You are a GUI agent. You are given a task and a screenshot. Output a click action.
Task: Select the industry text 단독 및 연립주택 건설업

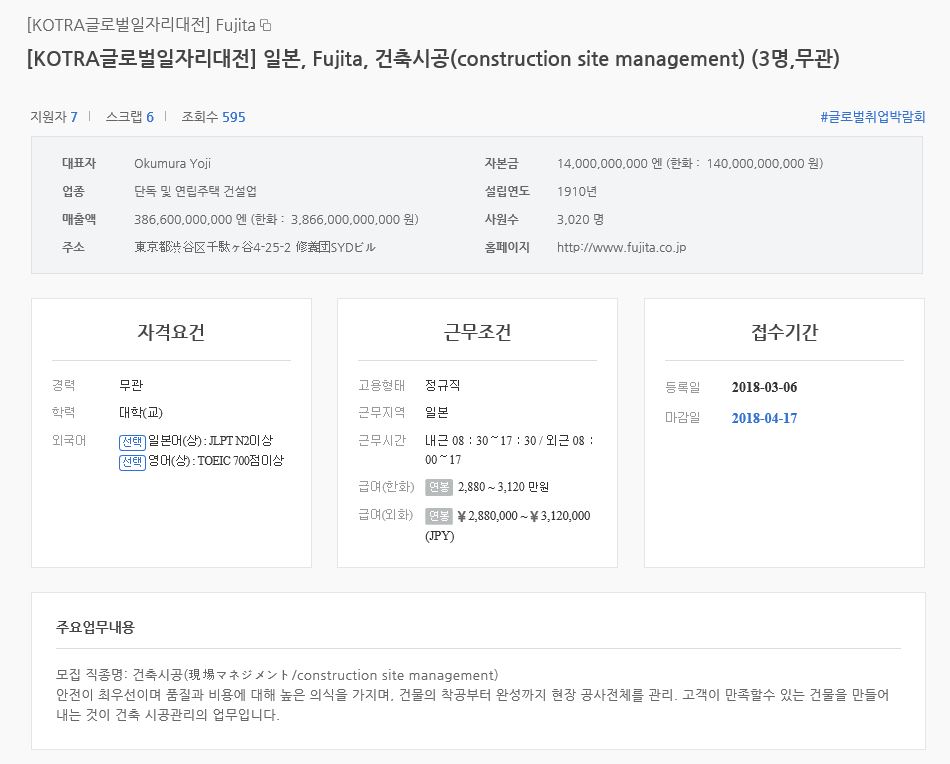(195, 191)
